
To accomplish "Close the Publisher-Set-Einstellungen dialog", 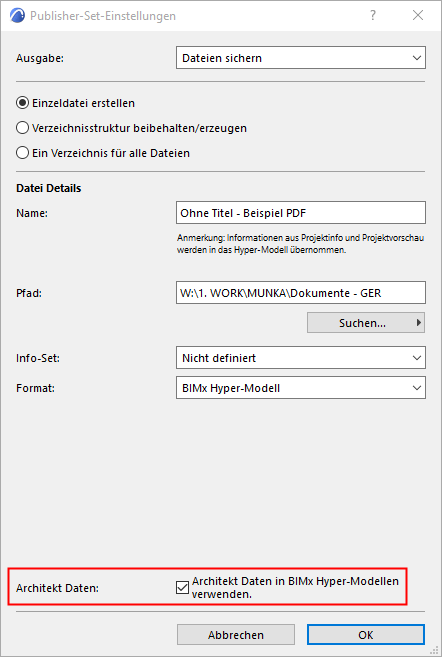I will tap(418, 16).
